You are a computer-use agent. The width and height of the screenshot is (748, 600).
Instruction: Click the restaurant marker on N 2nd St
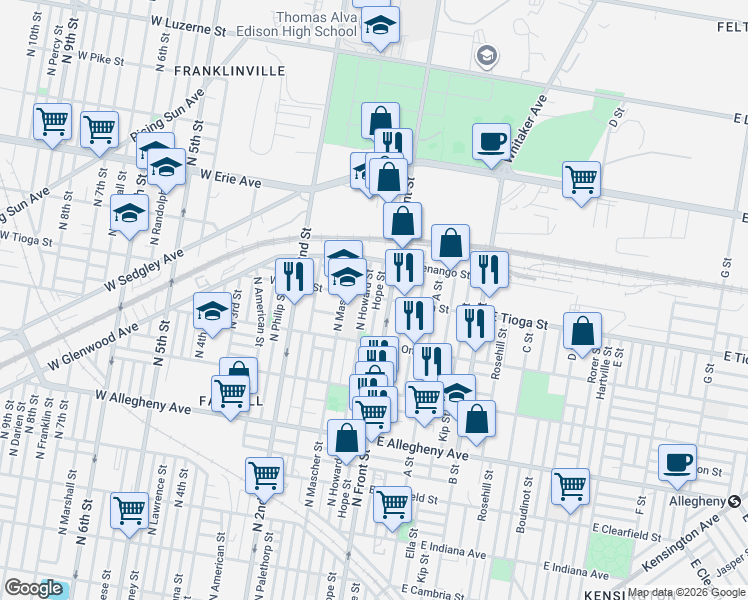[x=294, y=277]
